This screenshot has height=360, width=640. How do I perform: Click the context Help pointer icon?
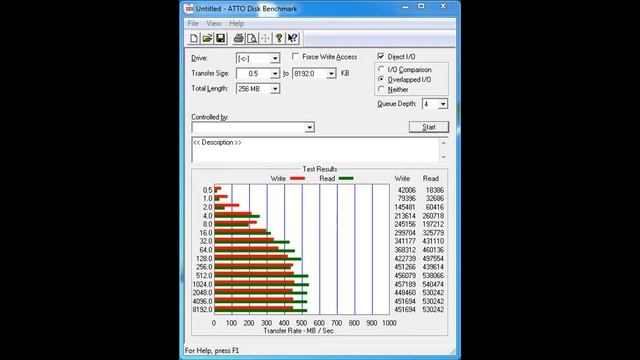click(x=292, y=38)
